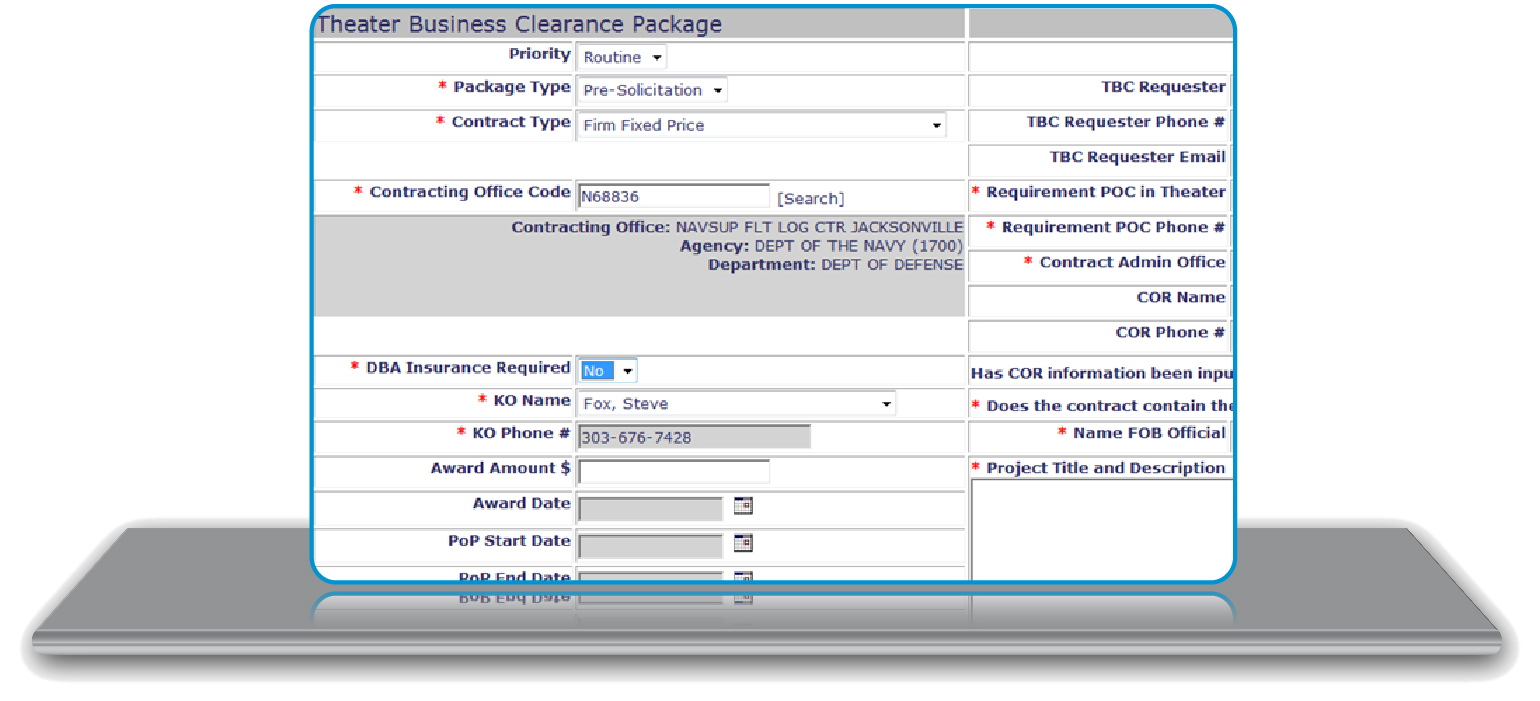
Task: Select the KO Phone # field
Action: [x=693, y=436]
